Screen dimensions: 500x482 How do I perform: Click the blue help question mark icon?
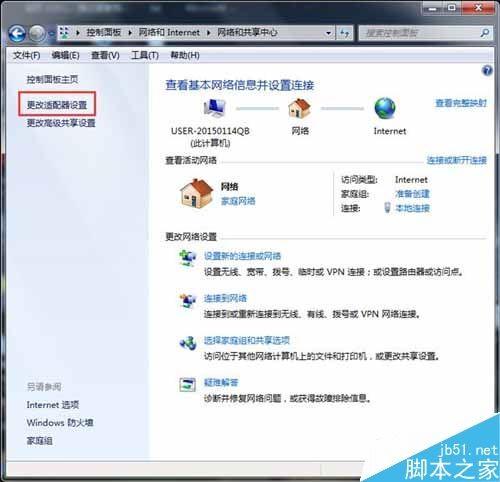487,71
